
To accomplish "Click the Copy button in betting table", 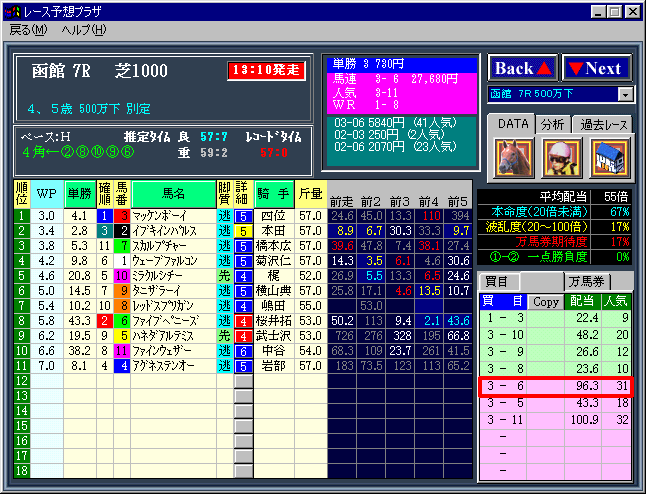I will pos(546,300).
